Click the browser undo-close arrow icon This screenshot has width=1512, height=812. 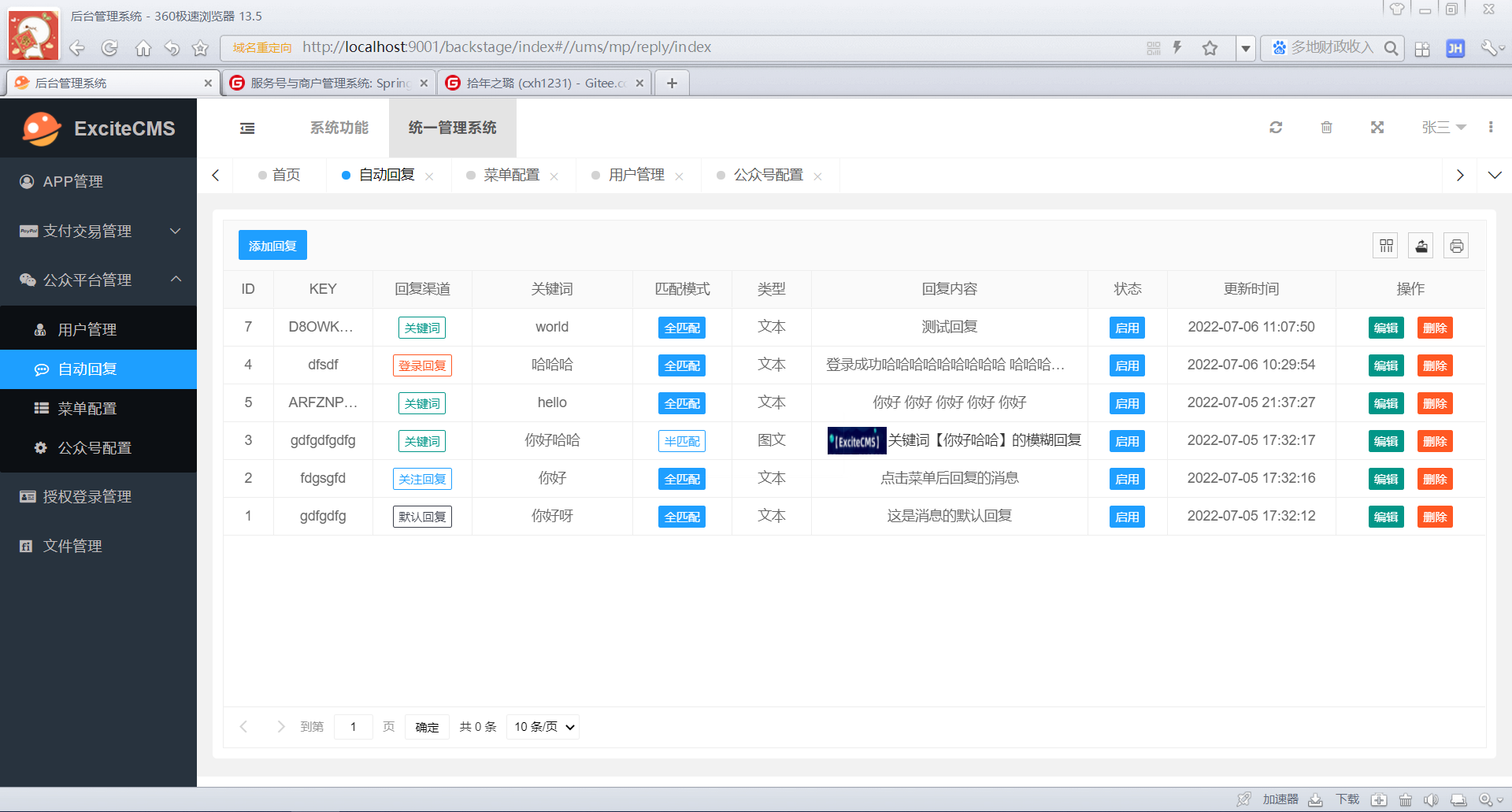(172, 48)
